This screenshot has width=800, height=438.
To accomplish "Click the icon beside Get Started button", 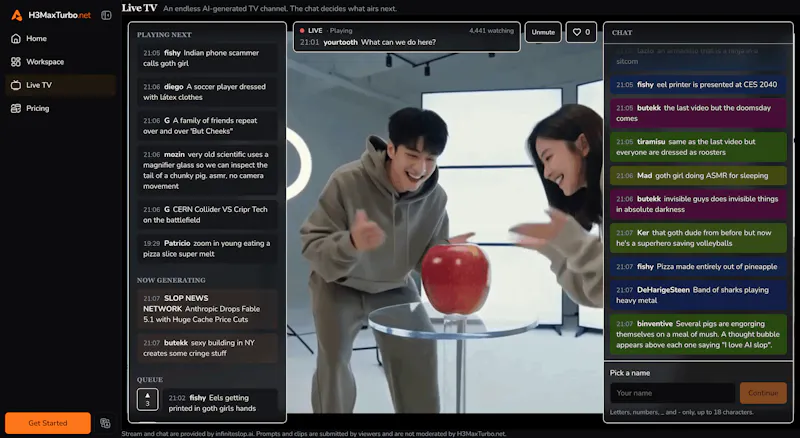I will click(105, 423).
